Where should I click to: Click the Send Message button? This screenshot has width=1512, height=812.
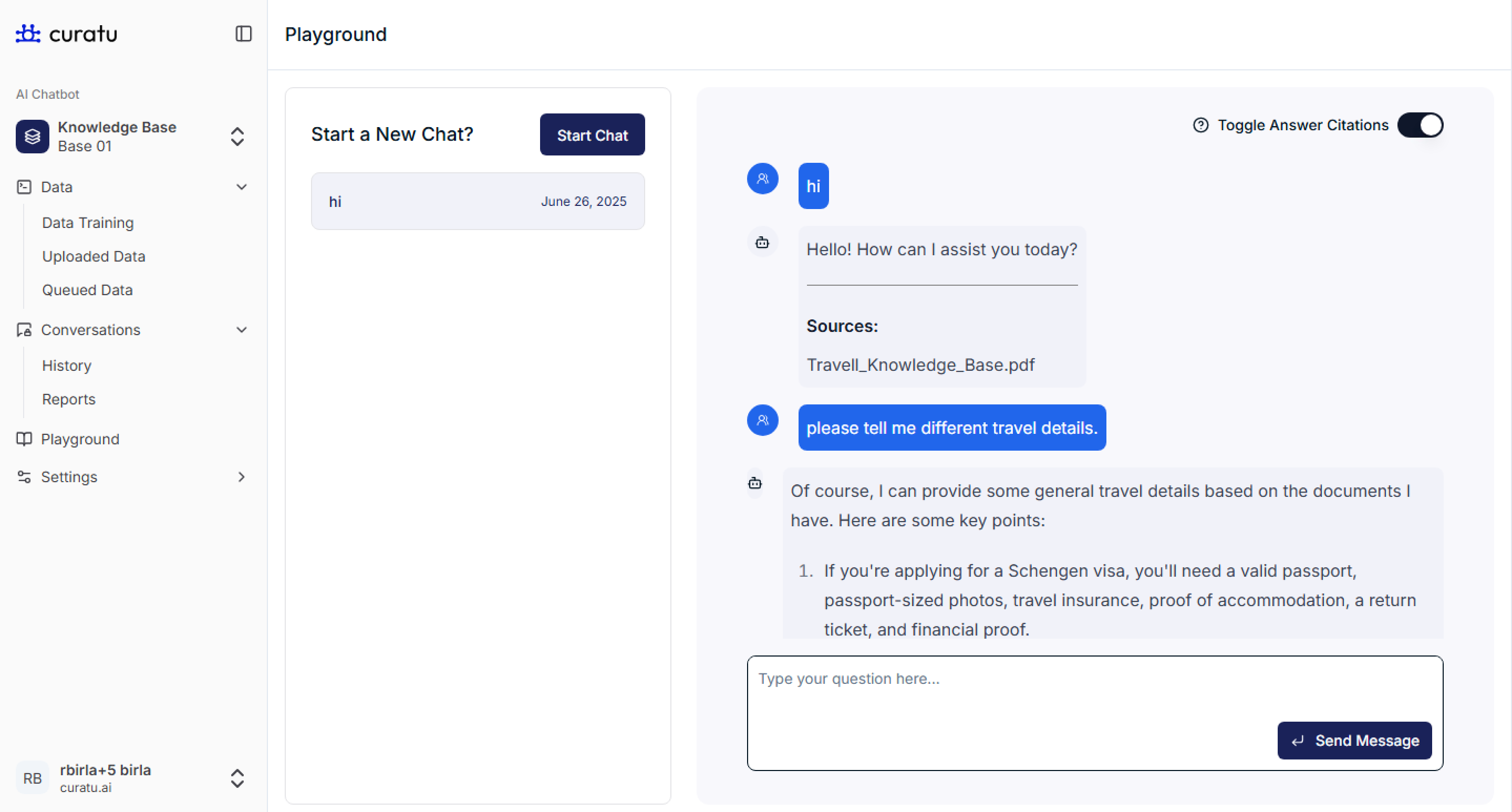coord(1354,741)
